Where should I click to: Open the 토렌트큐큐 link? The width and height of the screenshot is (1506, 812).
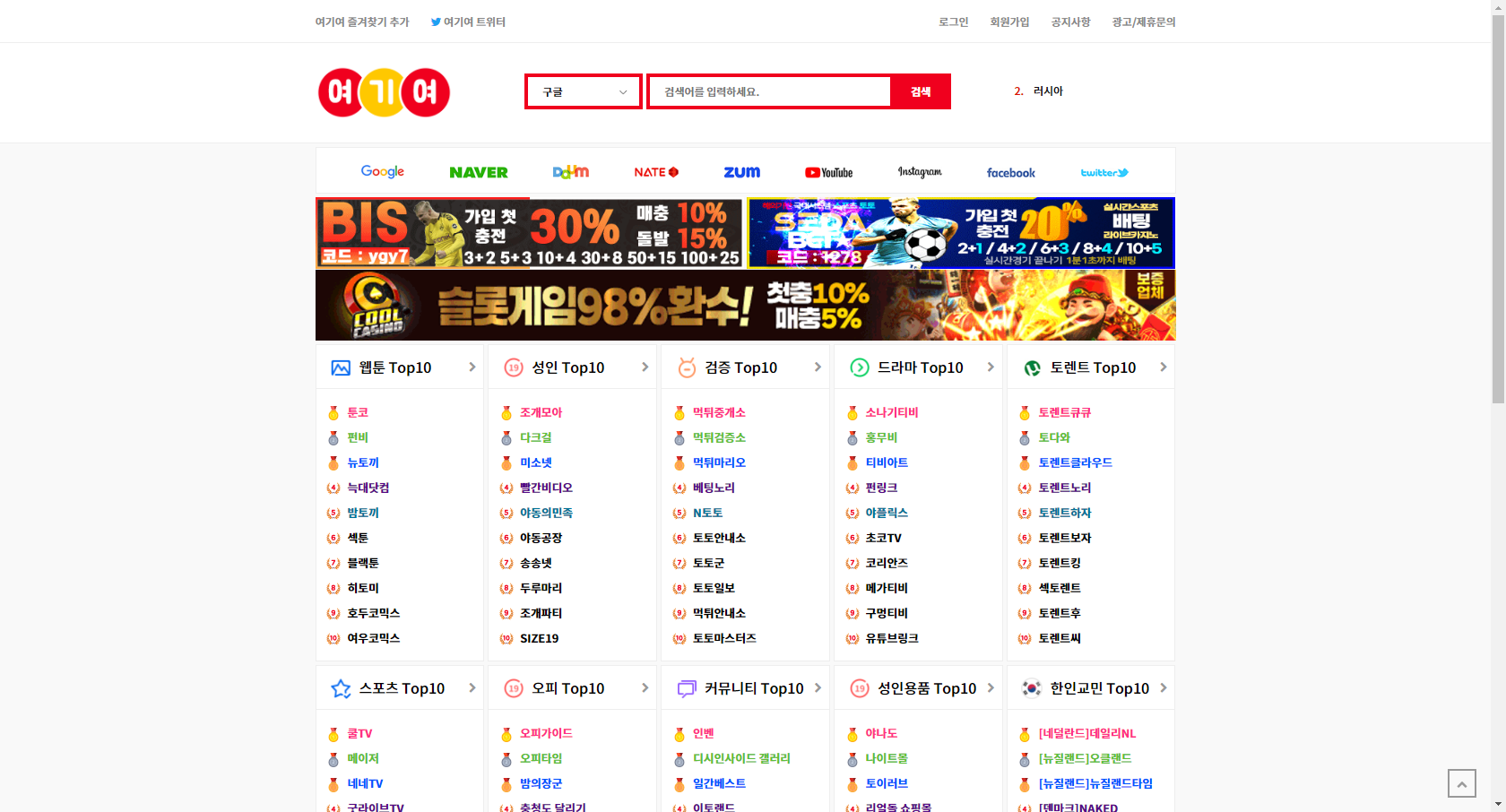coord(1065,412)
